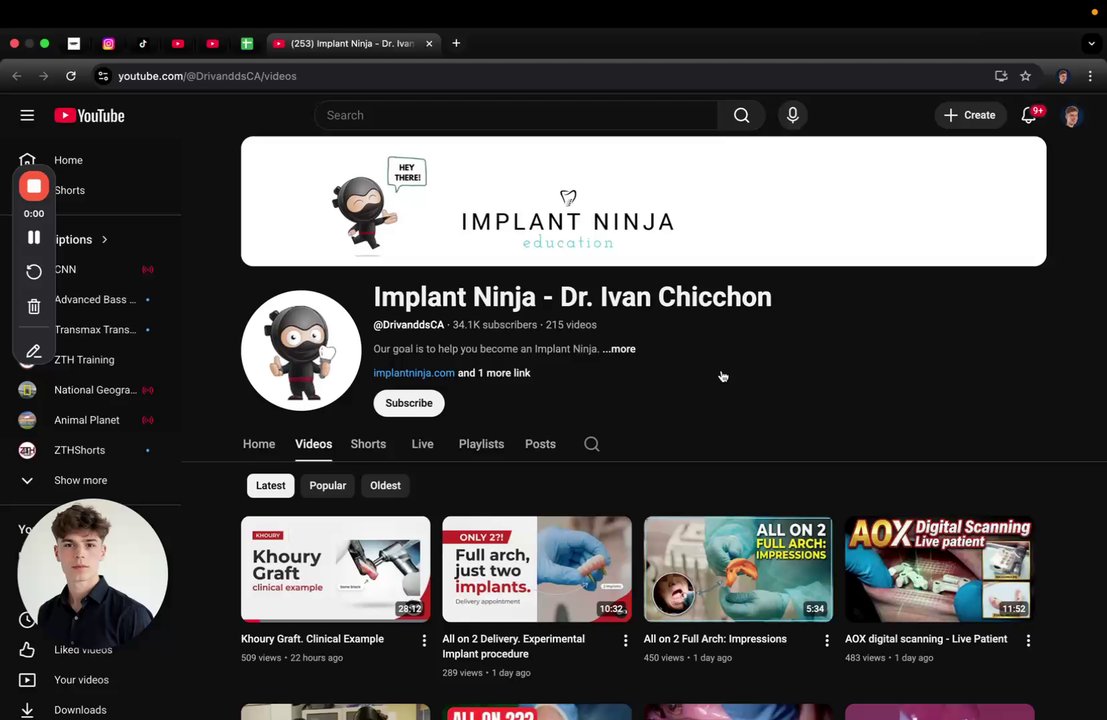This screenshot has height=720, width=1107.
Task: Open the All on 2 Full Arch: Impressions title
Action: [x=715, y=639]
